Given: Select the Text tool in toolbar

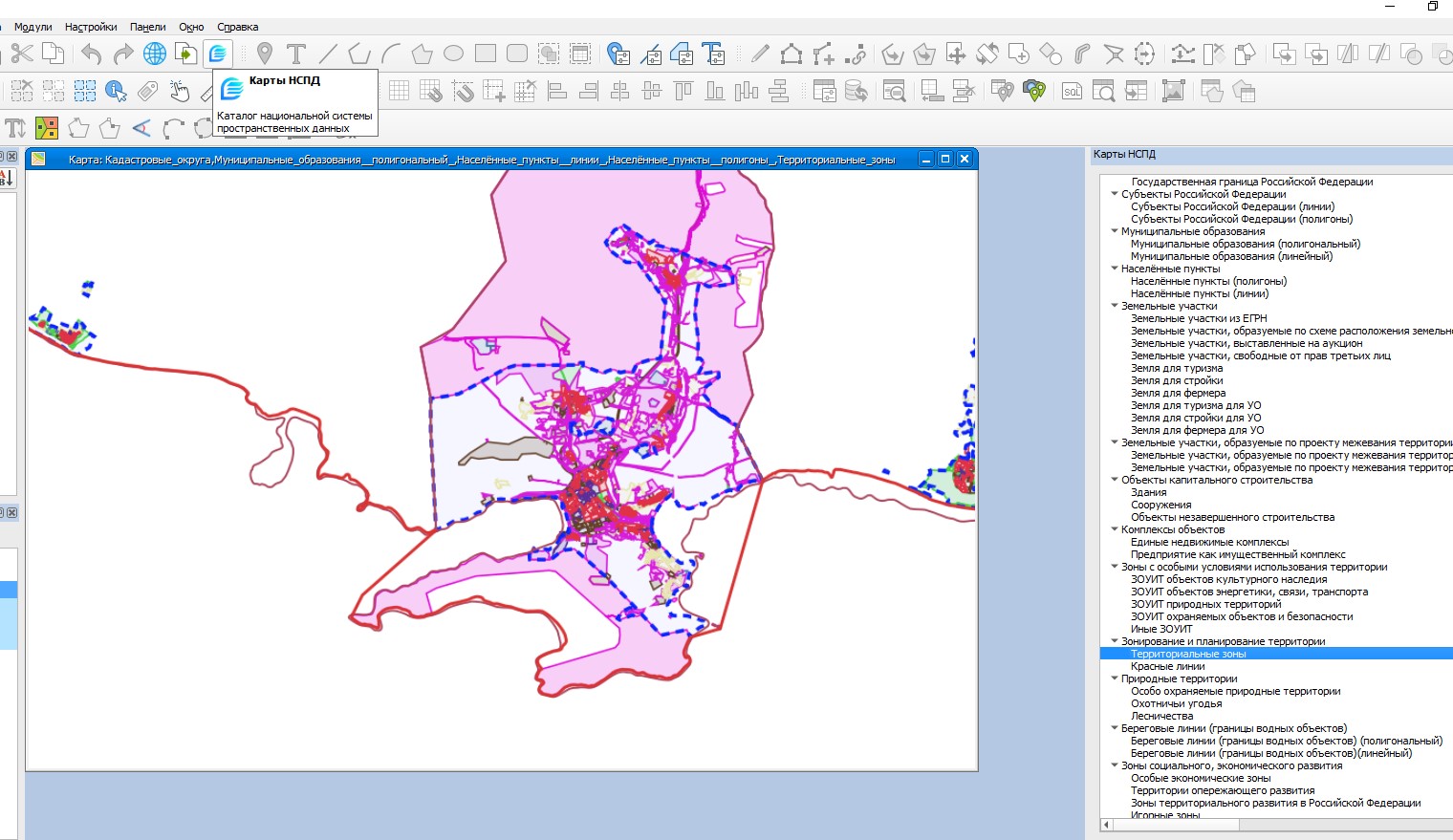Looking at the screenshot, I should 296,54.
